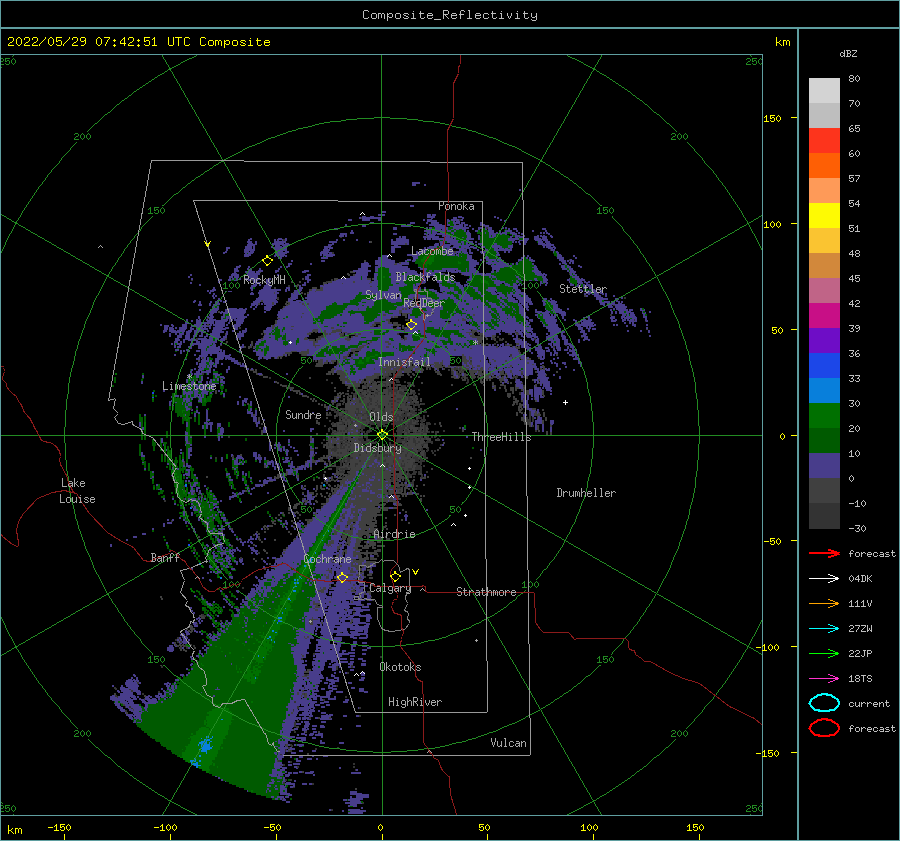Click the Cochrane city label
Image resolution: width=900 pixels, height=841 pixels.
[x=327, y=559]
